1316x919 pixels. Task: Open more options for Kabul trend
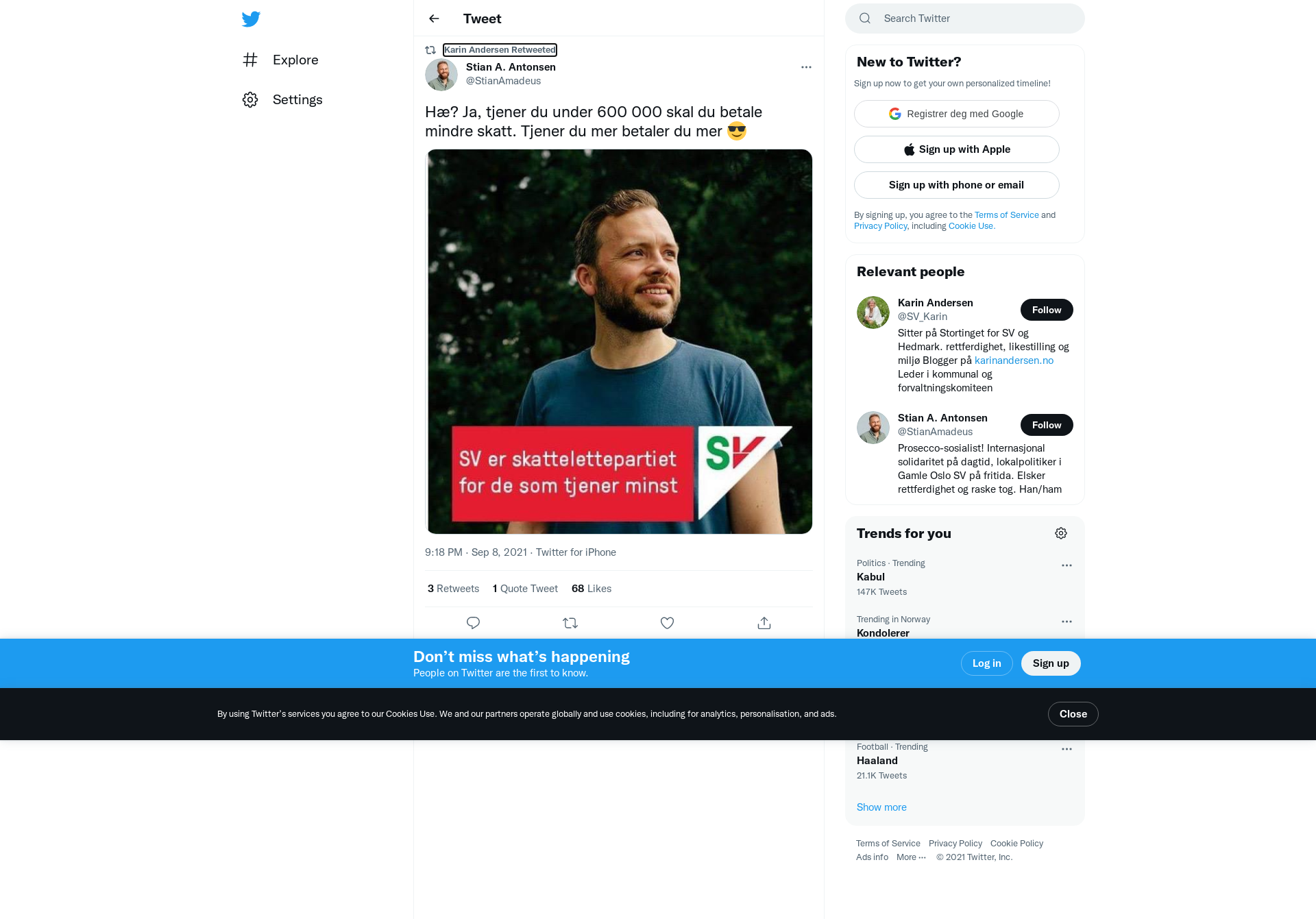click(x=1067, y=565)
